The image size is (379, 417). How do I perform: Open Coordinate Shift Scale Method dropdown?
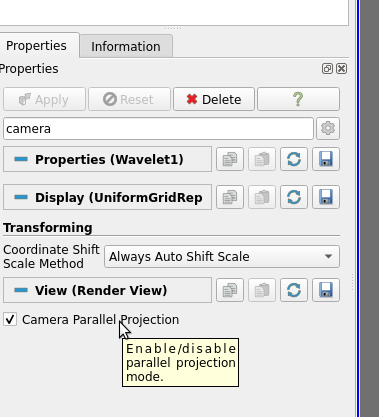(x=222, y=256)
